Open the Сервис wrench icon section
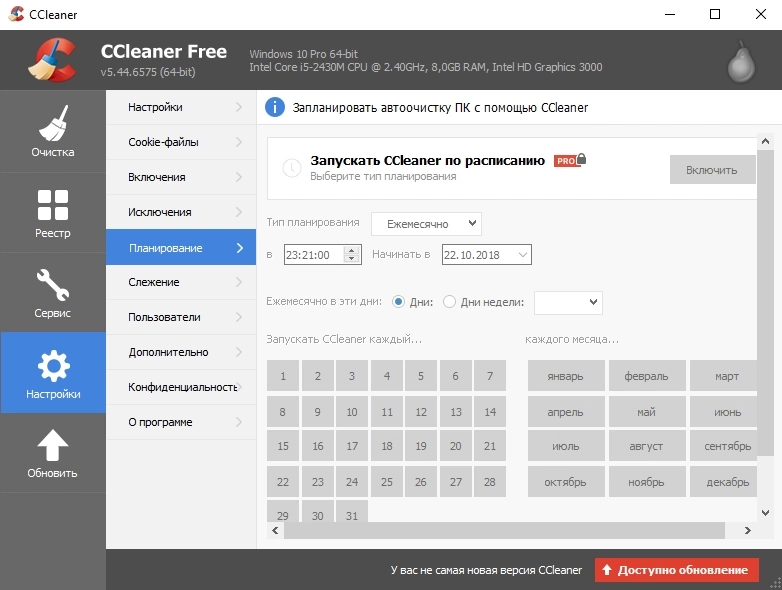782x590 pixels. pos(52,284)
